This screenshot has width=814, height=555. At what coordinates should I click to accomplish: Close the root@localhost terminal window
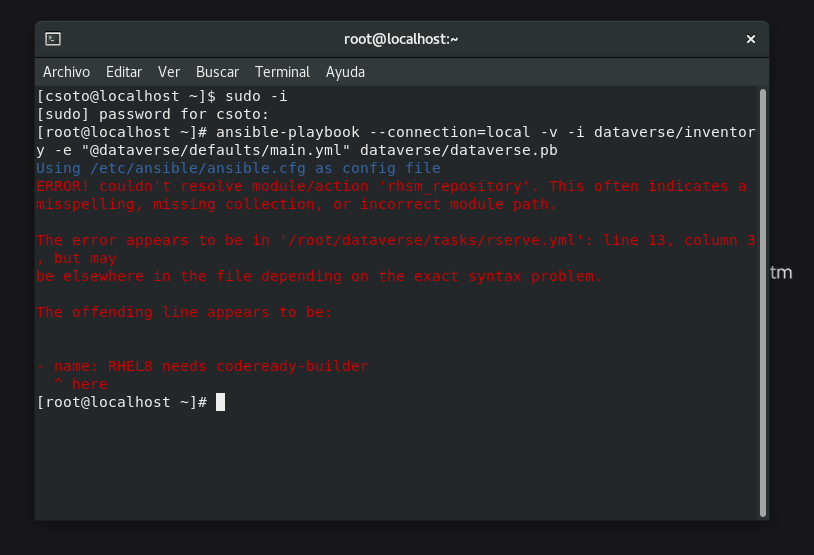(x=751, y=39)
